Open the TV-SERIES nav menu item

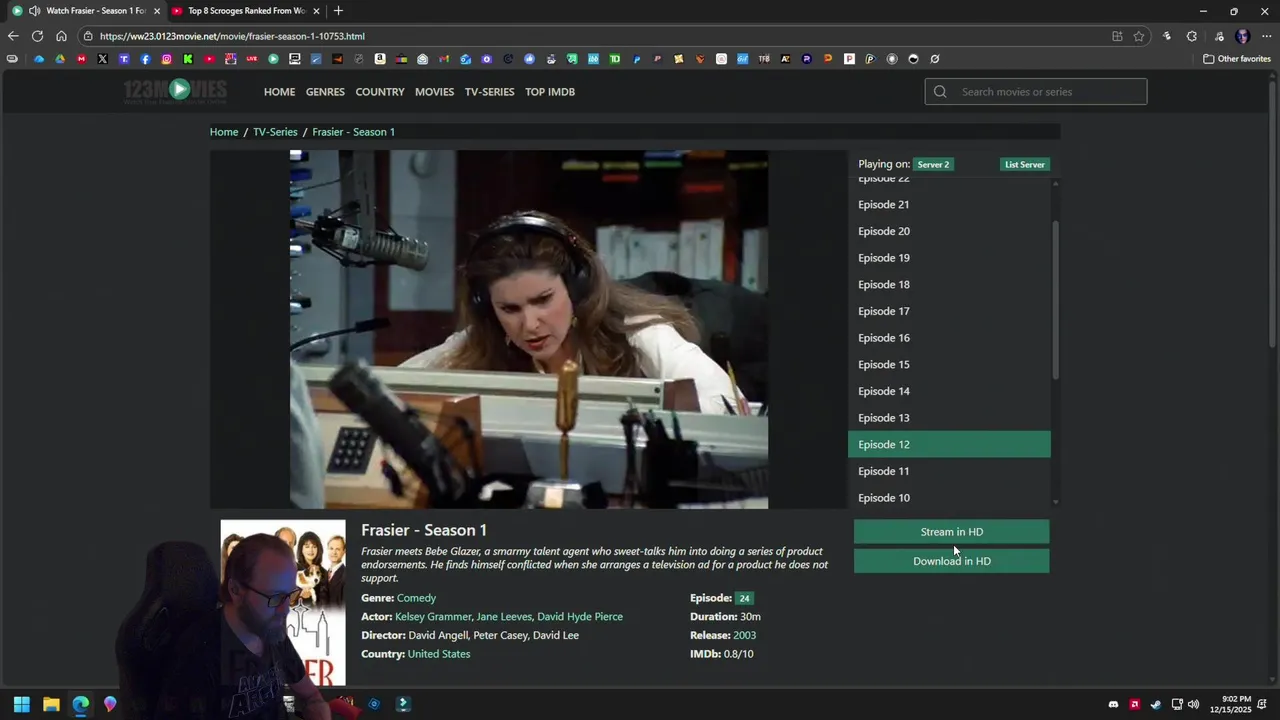coord(489,92)
